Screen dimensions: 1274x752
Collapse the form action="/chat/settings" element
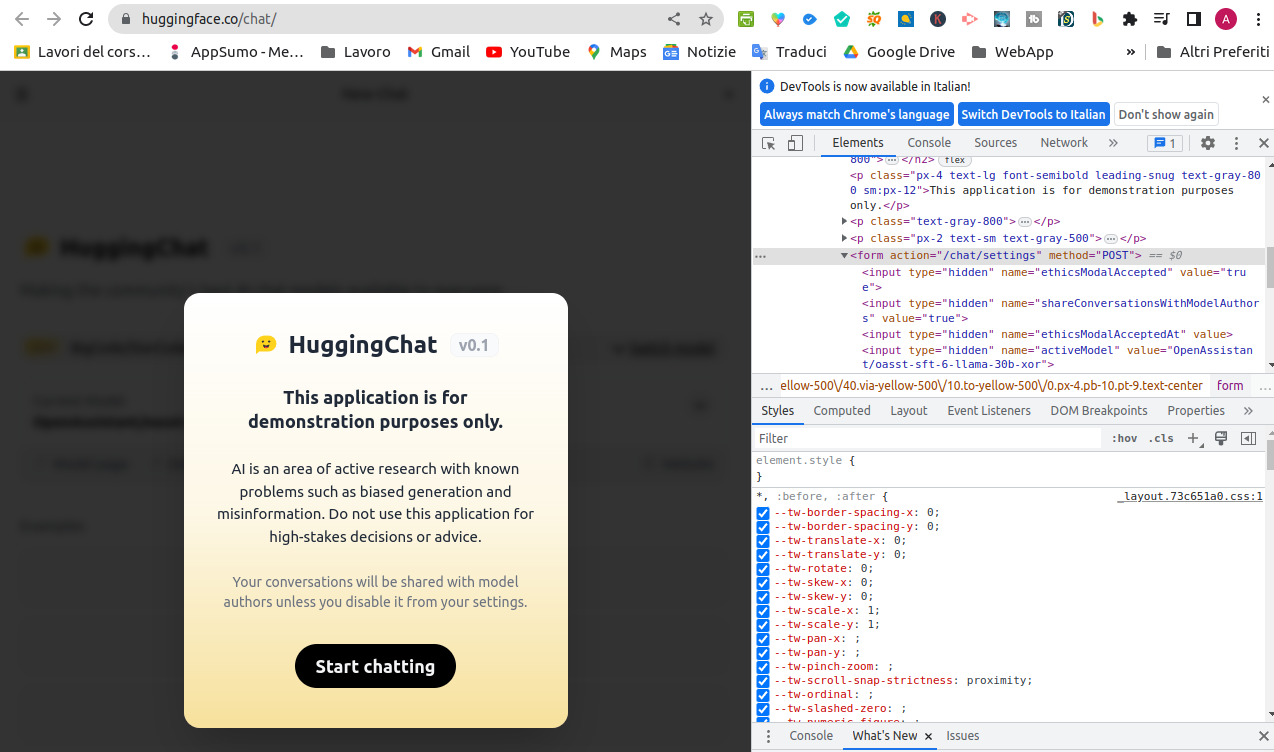[845, 255]
